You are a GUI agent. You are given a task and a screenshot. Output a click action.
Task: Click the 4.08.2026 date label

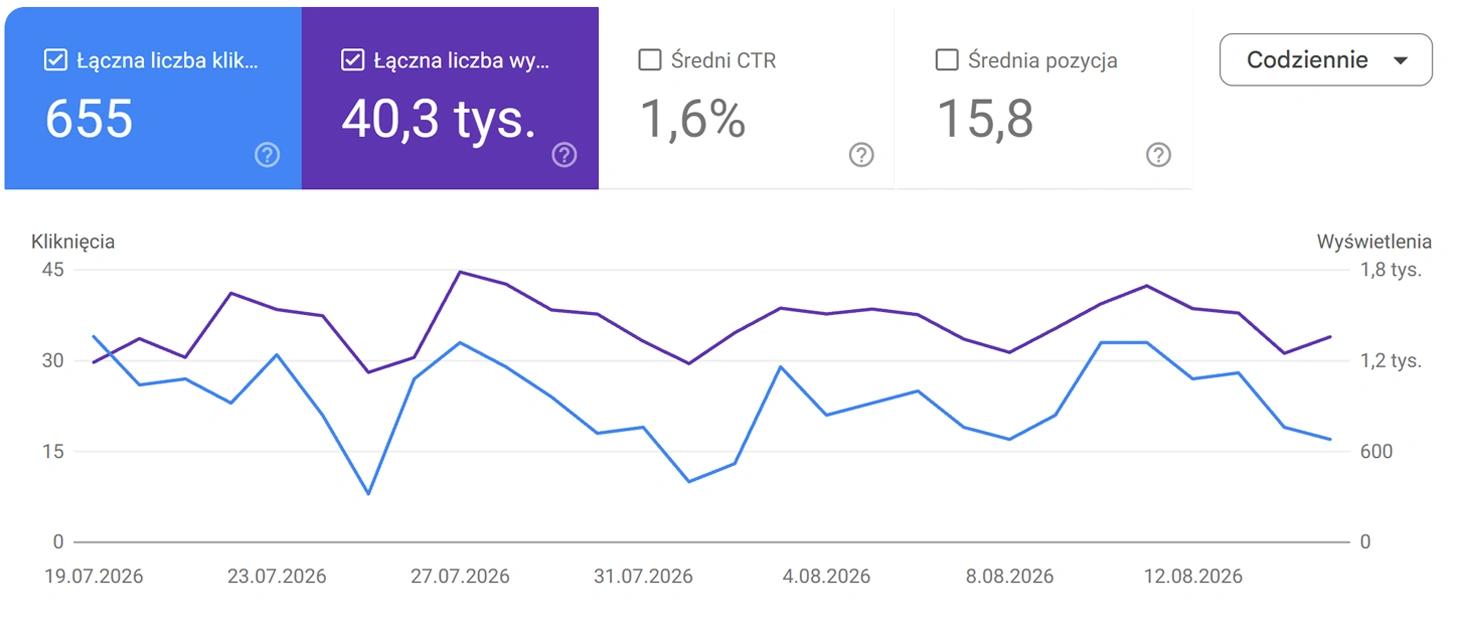pos(826,577)
